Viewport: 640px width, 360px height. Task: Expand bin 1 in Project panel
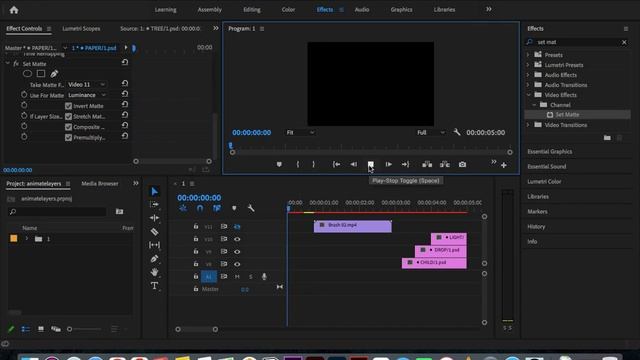click(27, 239)
